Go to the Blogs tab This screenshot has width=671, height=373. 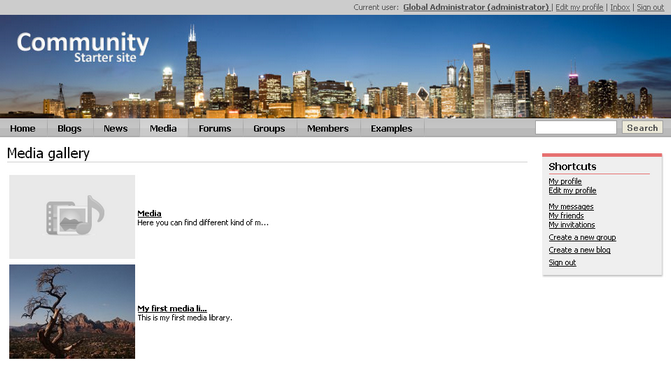tap(69, 128)
